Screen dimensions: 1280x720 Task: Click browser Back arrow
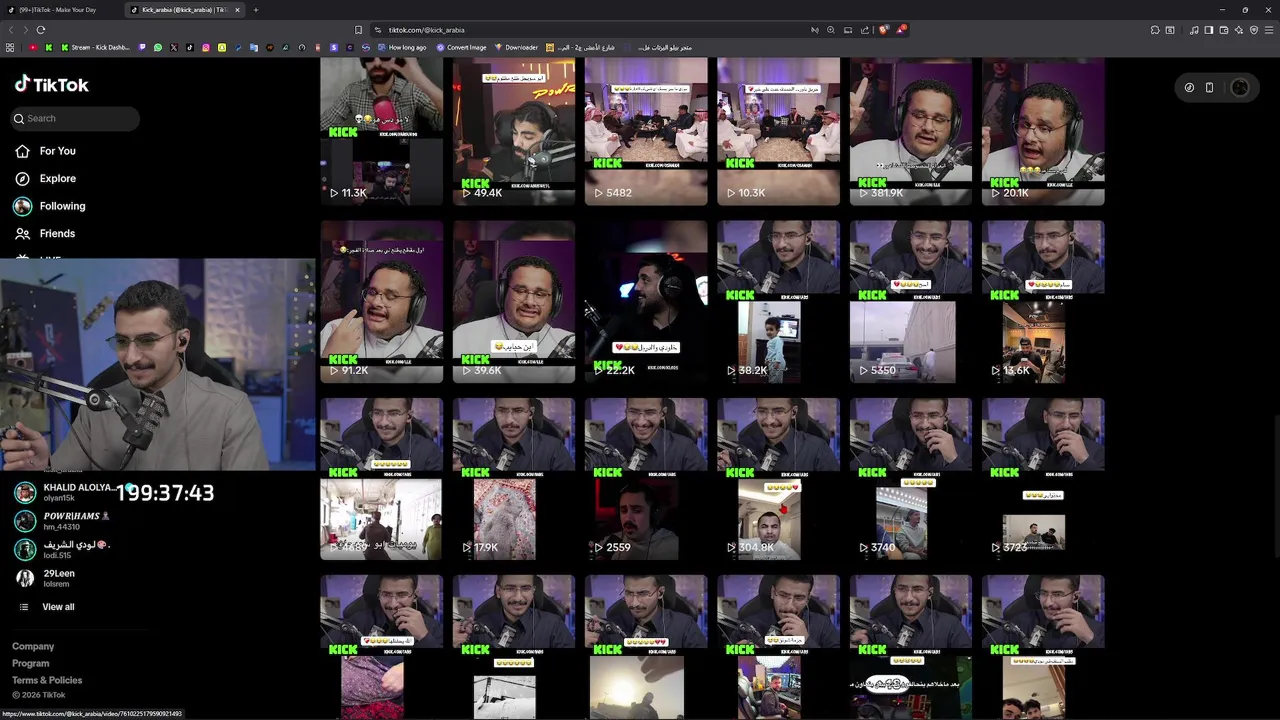tap(11, 30)
